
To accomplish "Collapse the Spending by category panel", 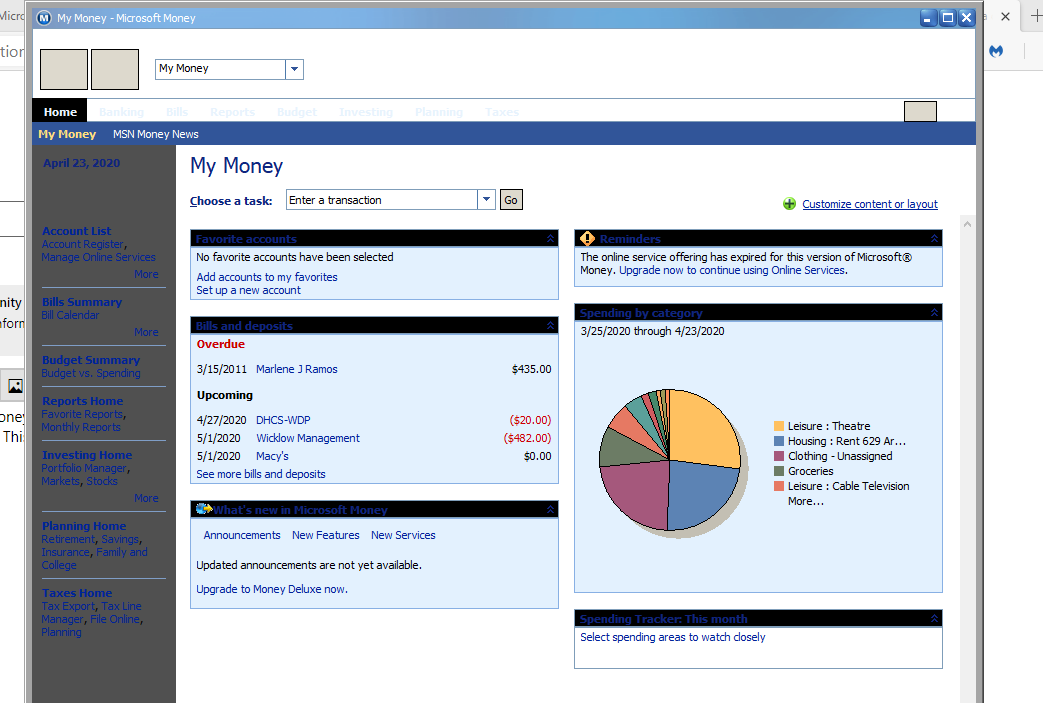I will pyautogui.click(x=934, y=312).
